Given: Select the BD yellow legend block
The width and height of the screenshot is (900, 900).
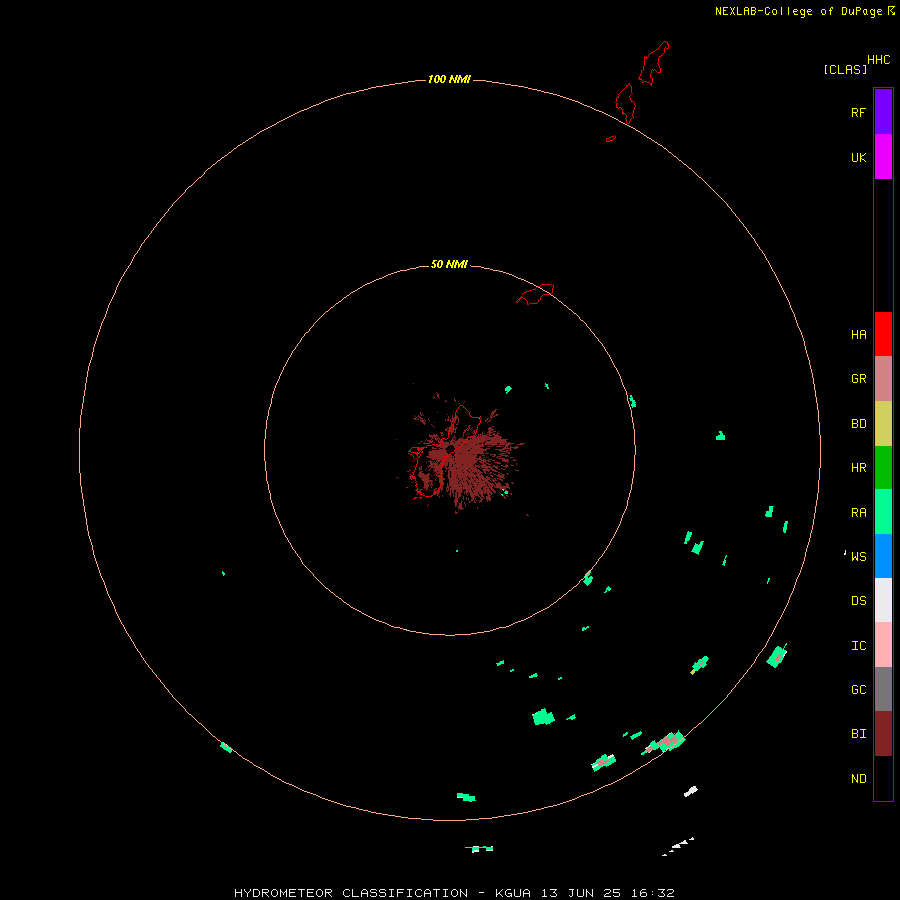Looking at the screenshot, I should point(883,423).
